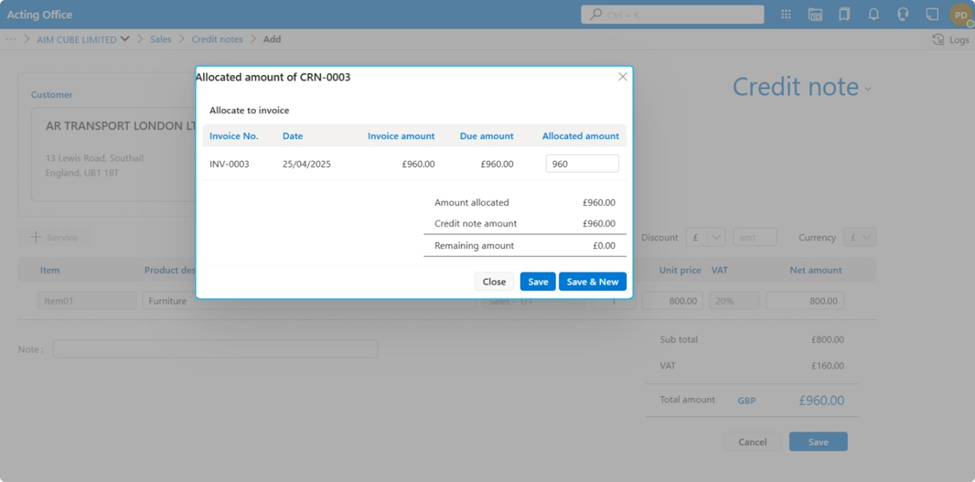Open the support headset icon
The height and width of the screenshot is (482, 975).
click(x=903, y=15)
